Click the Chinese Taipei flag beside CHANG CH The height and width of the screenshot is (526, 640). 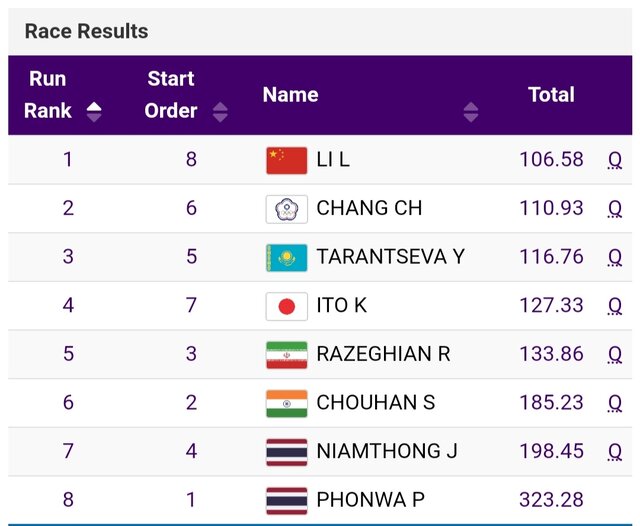[286, 209]
